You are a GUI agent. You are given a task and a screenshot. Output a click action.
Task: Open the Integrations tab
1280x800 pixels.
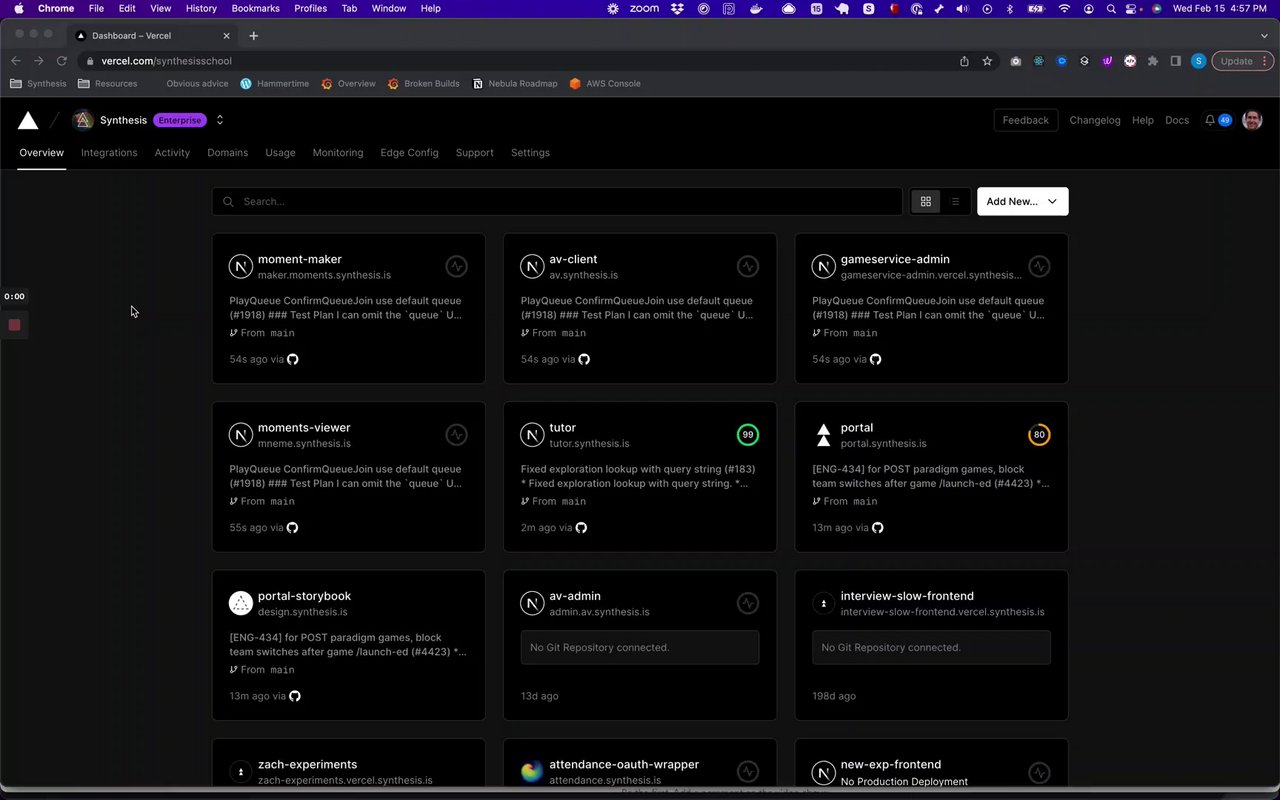coord(109,153)
